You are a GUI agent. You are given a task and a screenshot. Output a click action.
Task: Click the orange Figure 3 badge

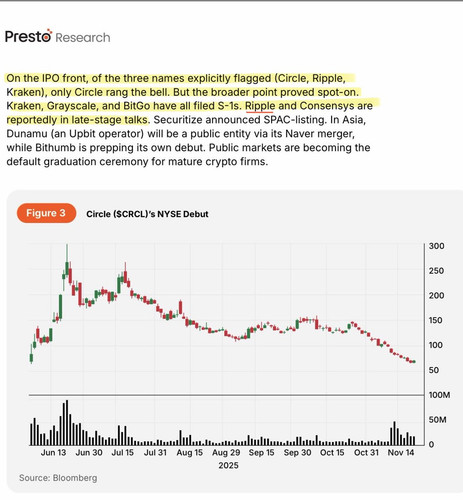pos(46,213)
